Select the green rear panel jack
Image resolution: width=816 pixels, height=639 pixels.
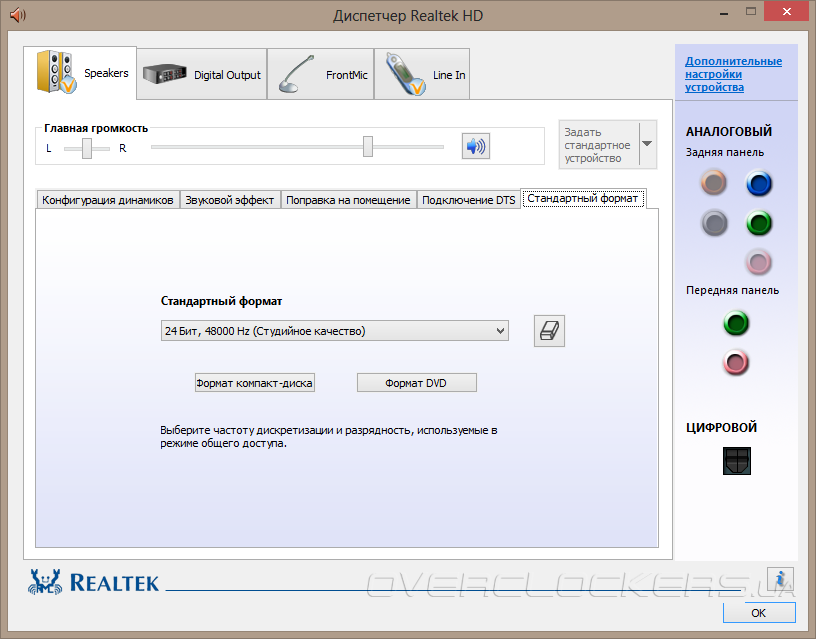coord(759,223)
